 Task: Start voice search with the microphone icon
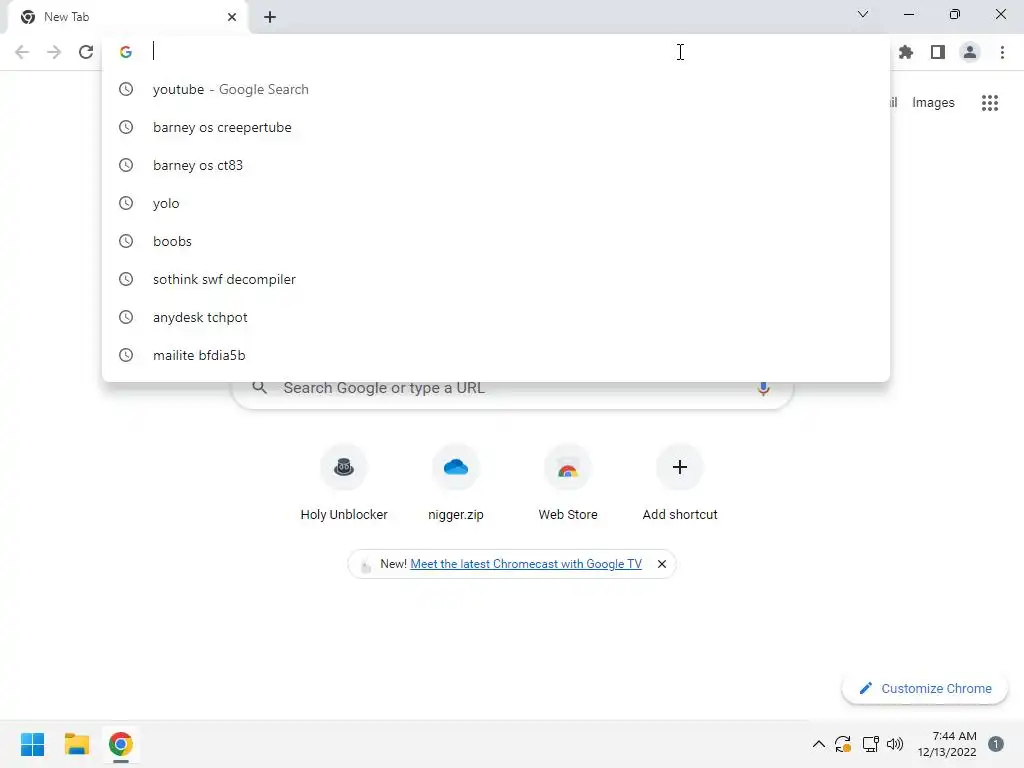coord(763,389)
